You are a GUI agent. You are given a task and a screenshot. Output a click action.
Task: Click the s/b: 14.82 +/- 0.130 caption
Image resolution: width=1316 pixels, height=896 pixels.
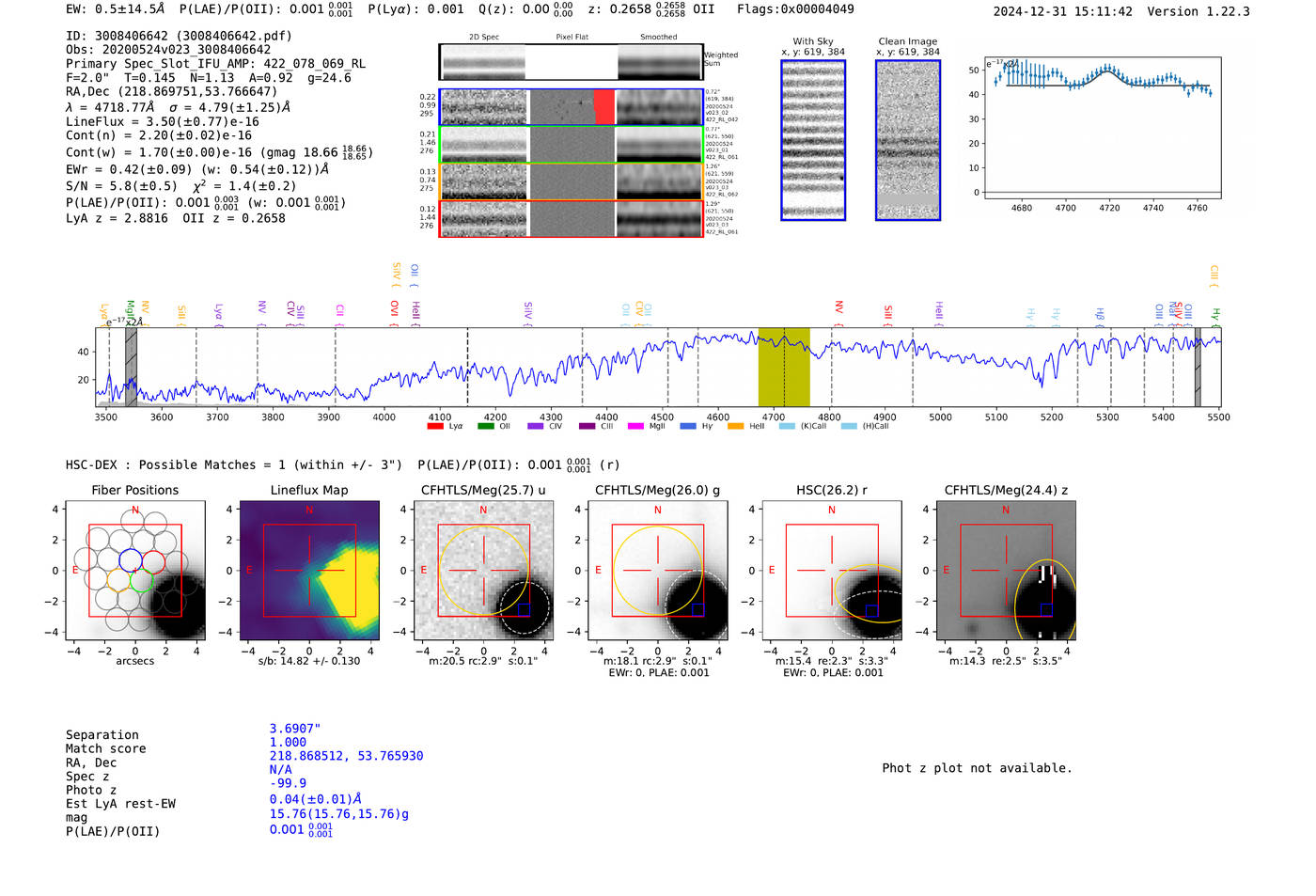(309, 661)
